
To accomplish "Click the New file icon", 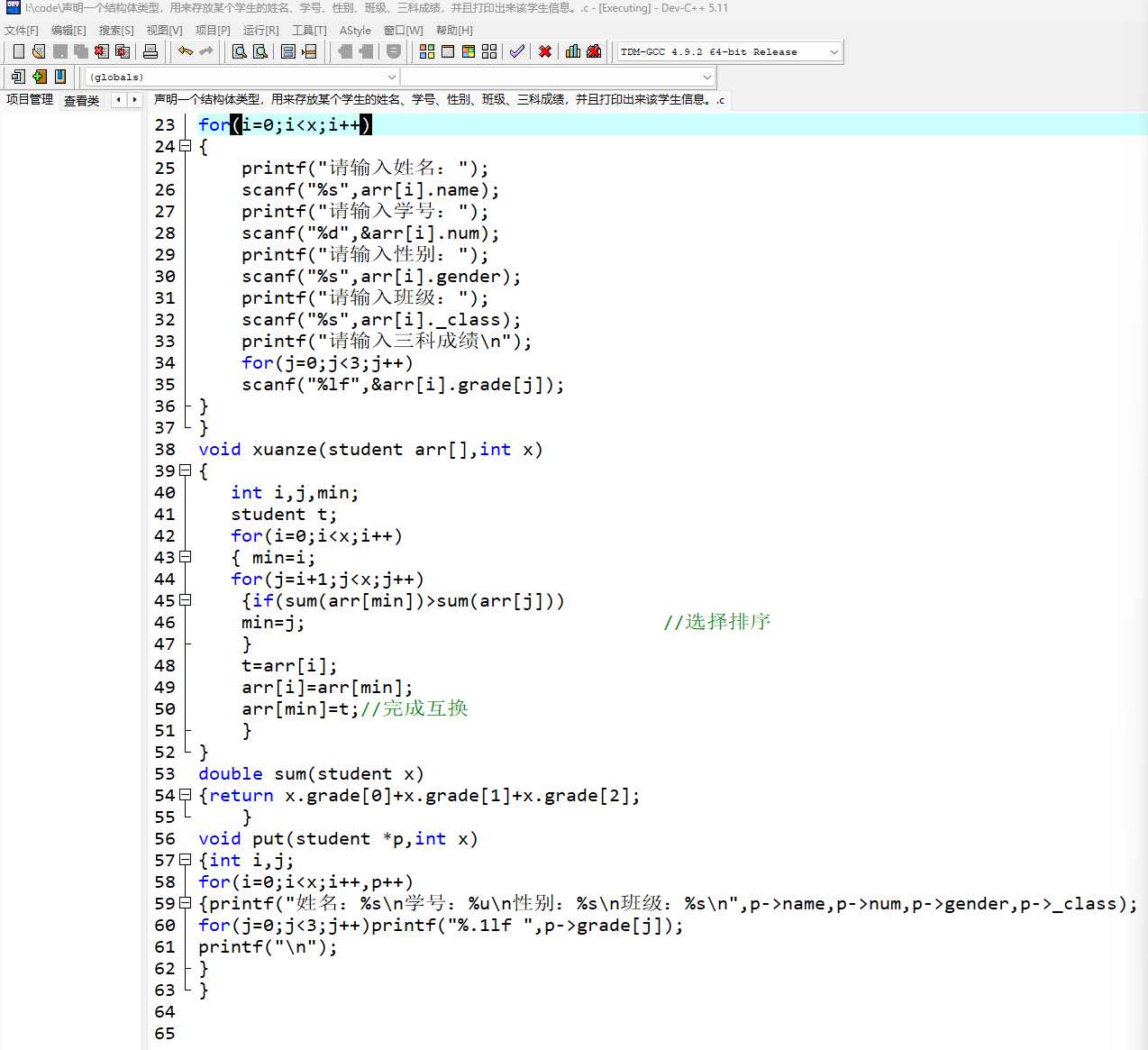I will tap(19, 51).
